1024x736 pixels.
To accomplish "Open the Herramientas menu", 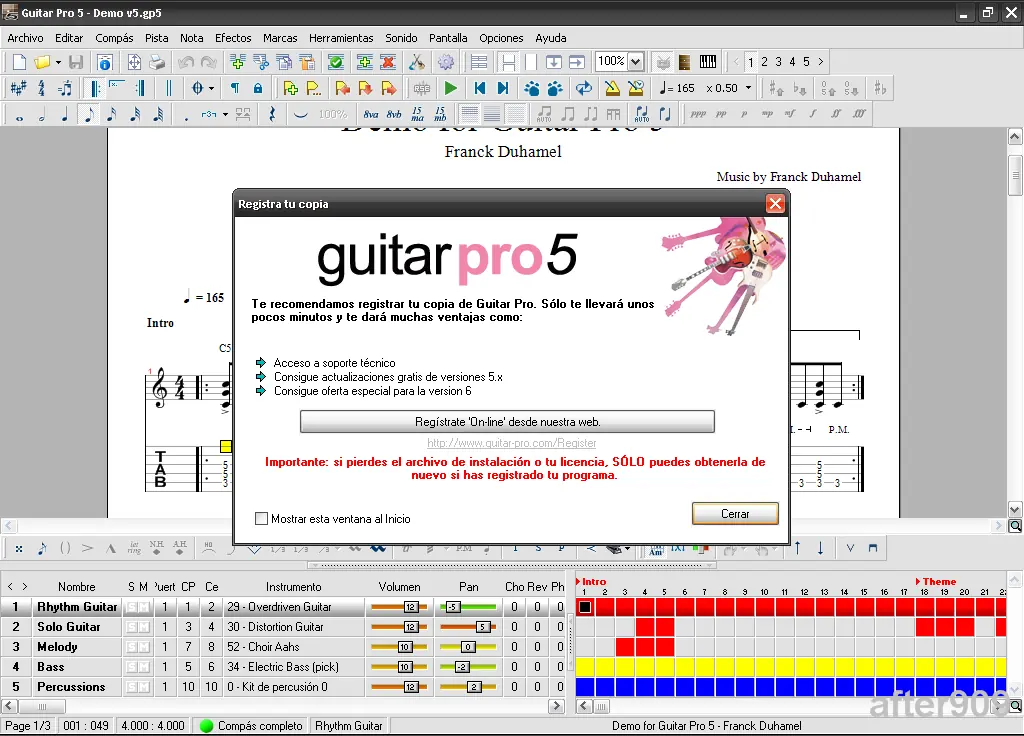I will 341,38.
